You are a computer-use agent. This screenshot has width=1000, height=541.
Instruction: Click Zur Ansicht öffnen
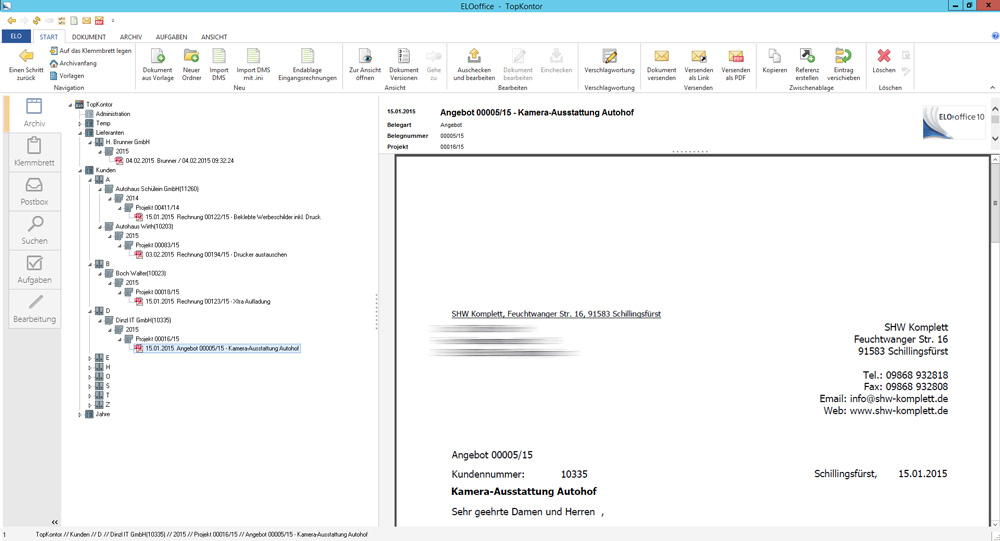click(x=365, y=64)
